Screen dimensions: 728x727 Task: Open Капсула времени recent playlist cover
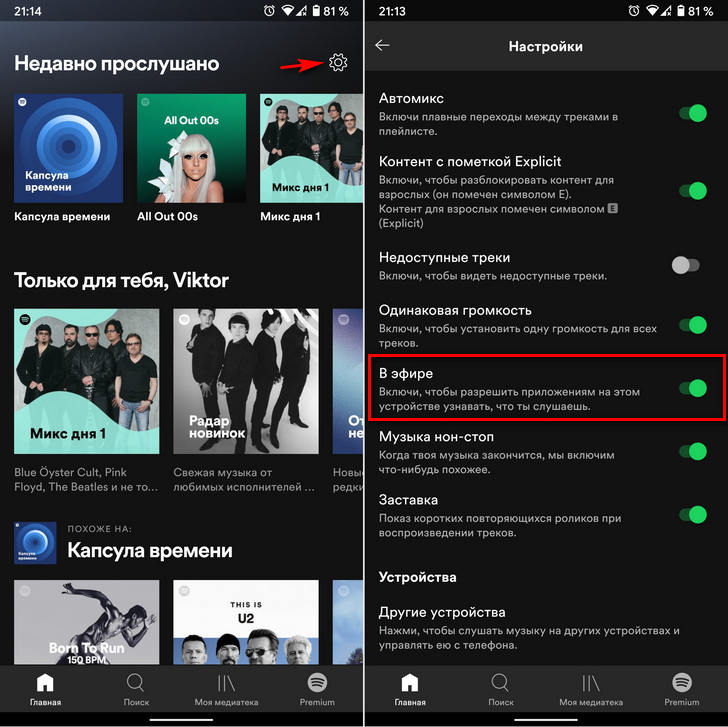[x=68, y=148]
